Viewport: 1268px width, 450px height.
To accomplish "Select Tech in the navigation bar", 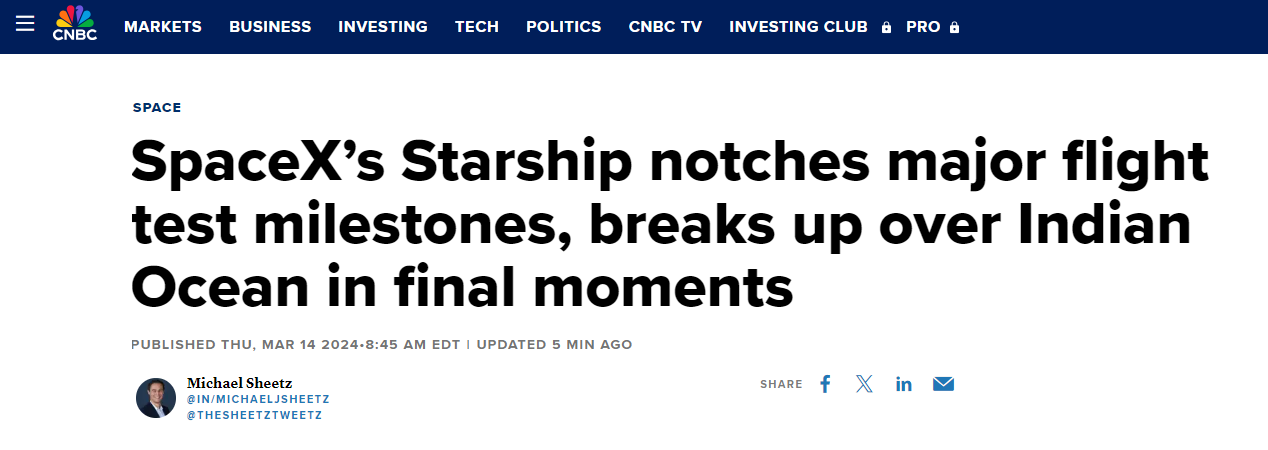I will pos(477,27).
